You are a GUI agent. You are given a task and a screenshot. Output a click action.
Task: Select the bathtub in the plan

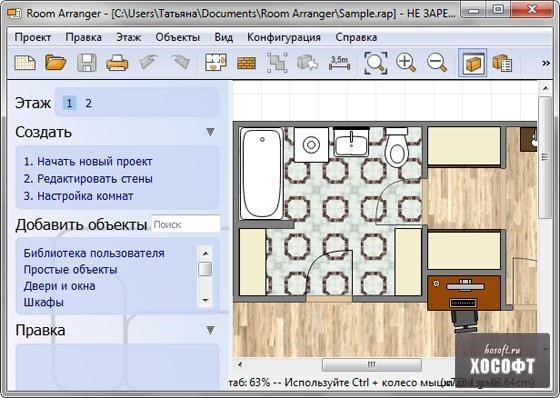click(x=262, y=173)
